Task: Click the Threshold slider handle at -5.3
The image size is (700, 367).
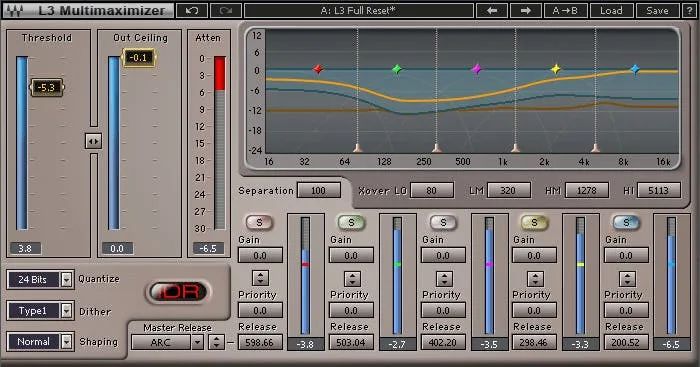Action: 46,87
